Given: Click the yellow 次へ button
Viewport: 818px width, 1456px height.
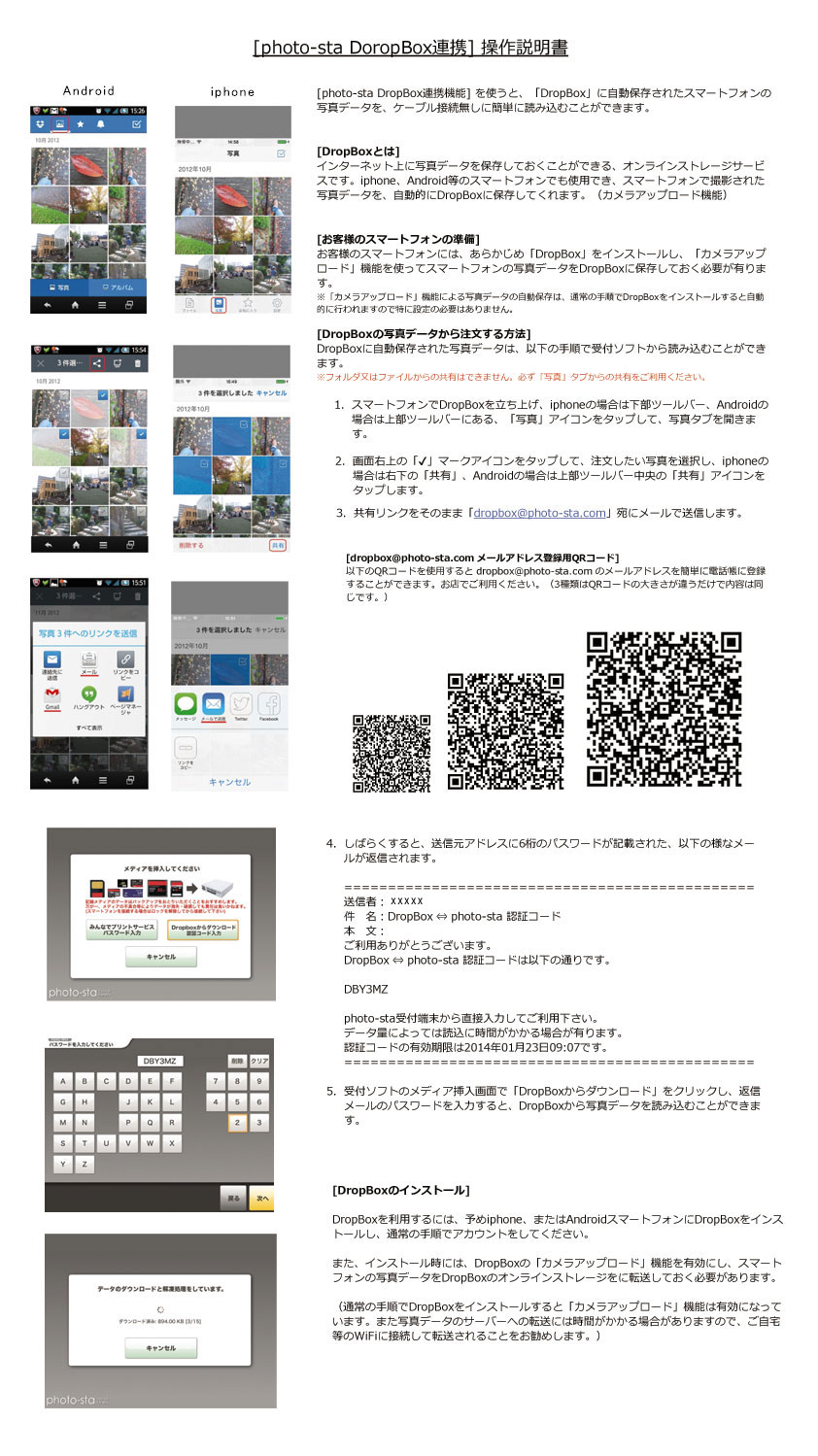Looking at the screenshot, I should [261, 1199].
